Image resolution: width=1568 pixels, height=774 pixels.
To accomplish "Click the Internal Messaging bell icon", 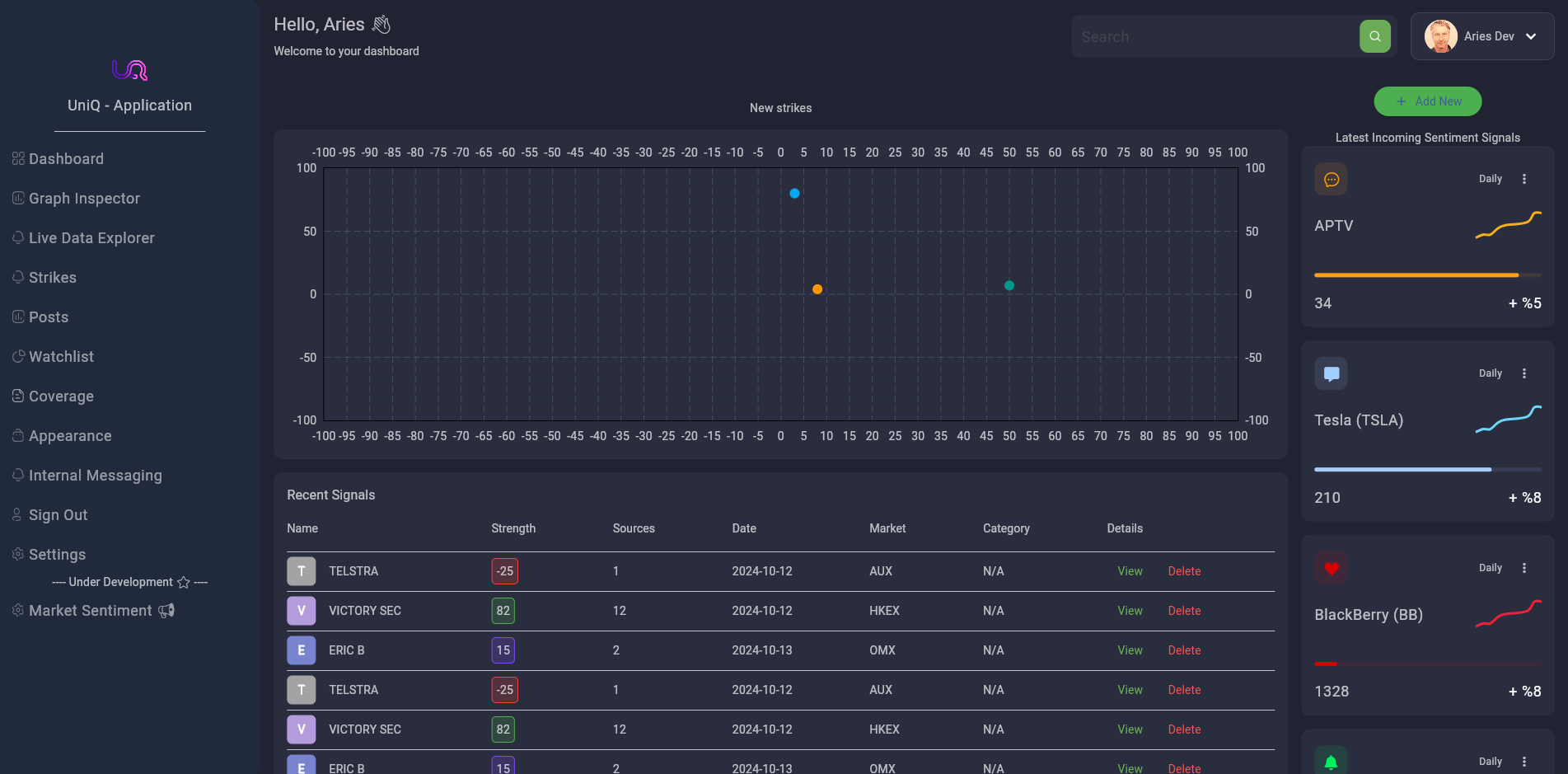I will point(18,475).
